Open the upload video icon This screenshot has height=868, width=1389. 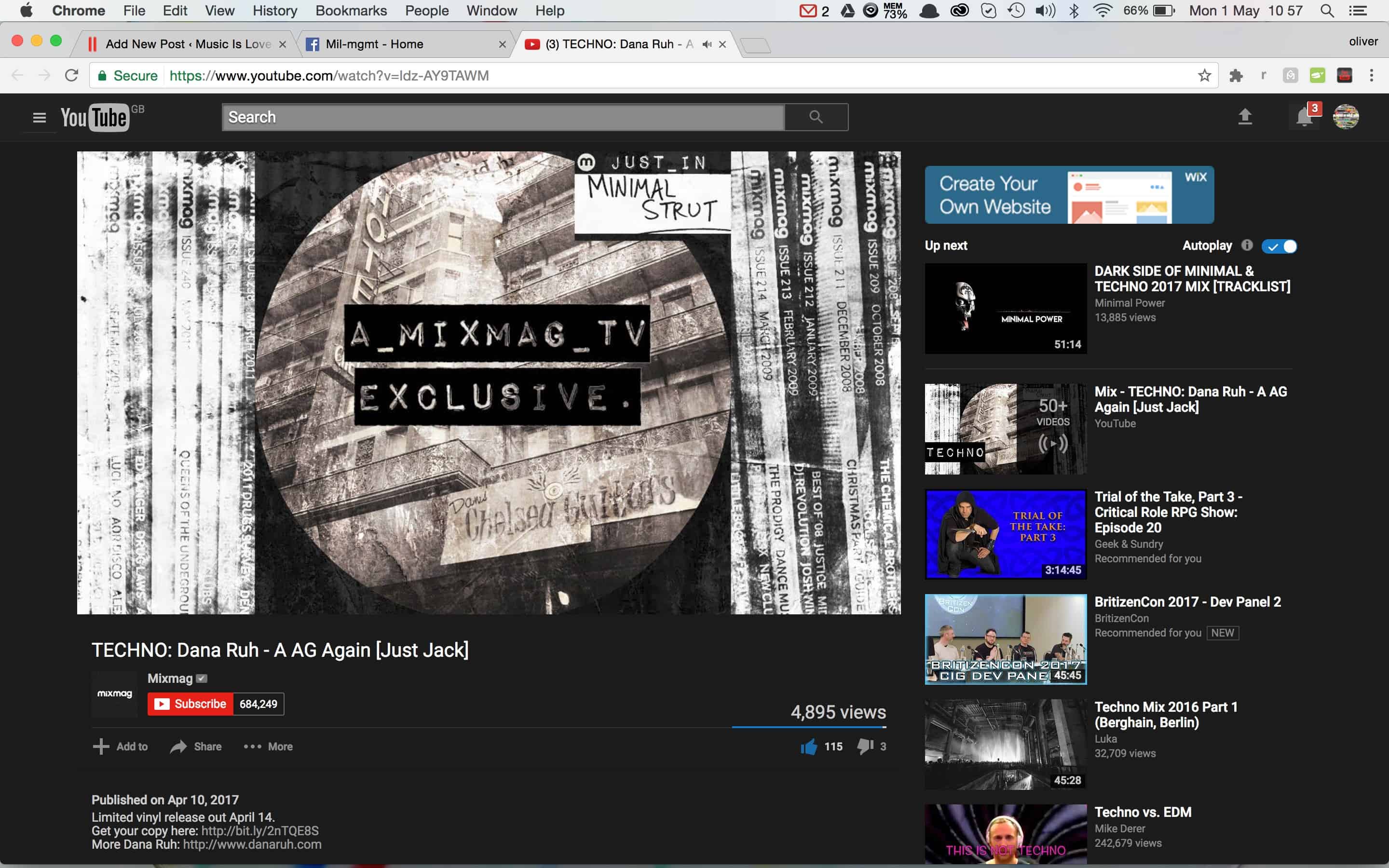1244,117
